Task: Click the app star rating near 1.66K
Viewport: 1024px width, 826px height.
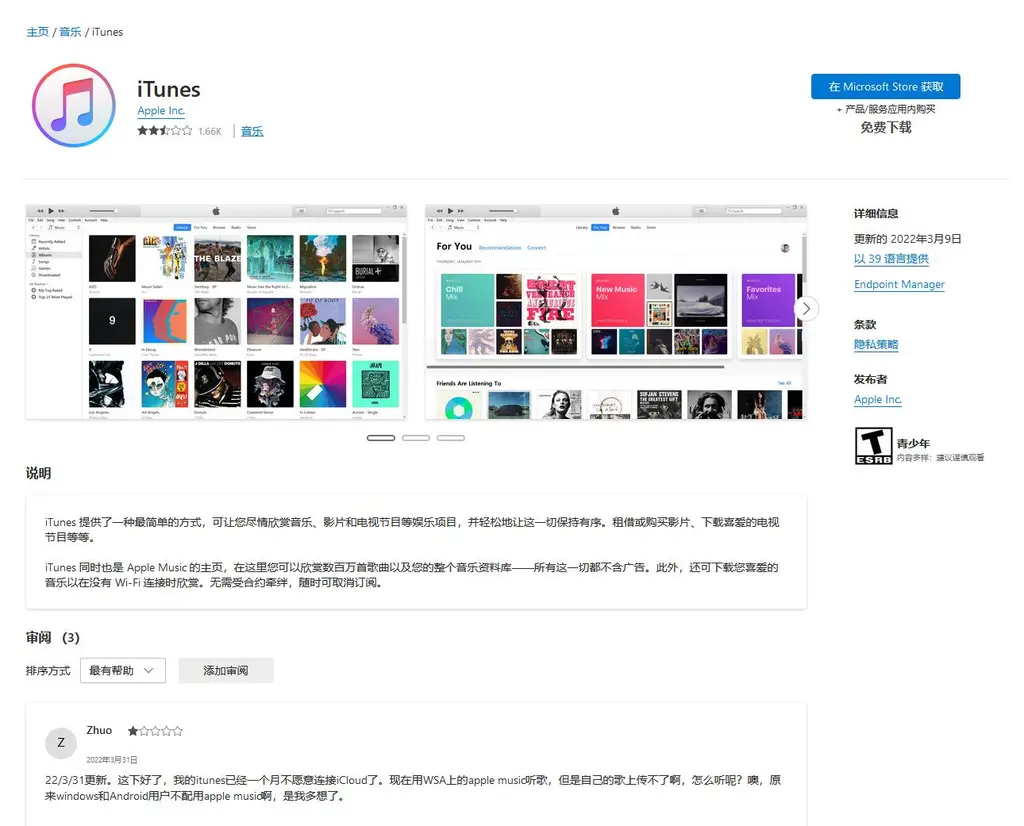Action: pos(165,131)
